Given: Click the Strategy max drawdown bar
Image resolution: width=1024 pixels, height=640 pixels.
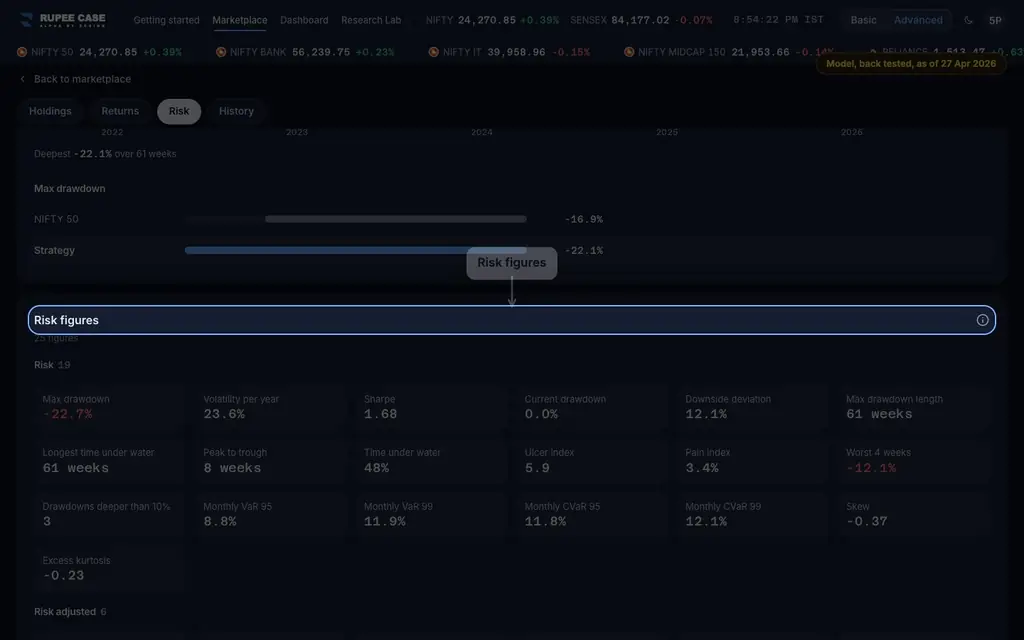Looking at the screenshot, I should [355, 250].
